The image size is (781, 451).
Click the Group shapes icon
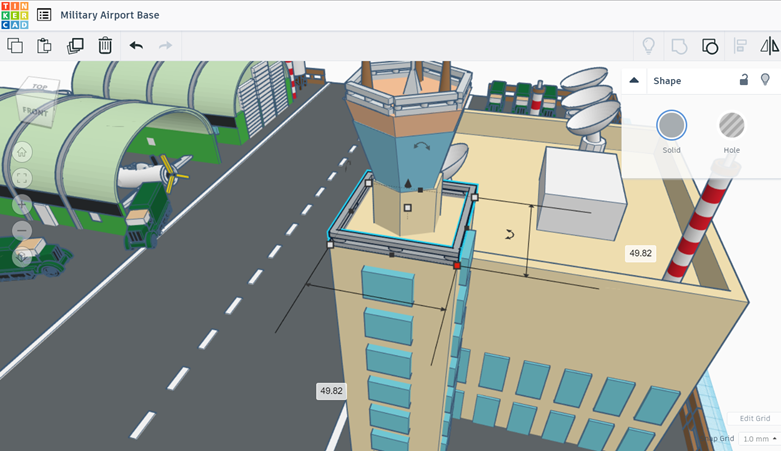(679, 46)
